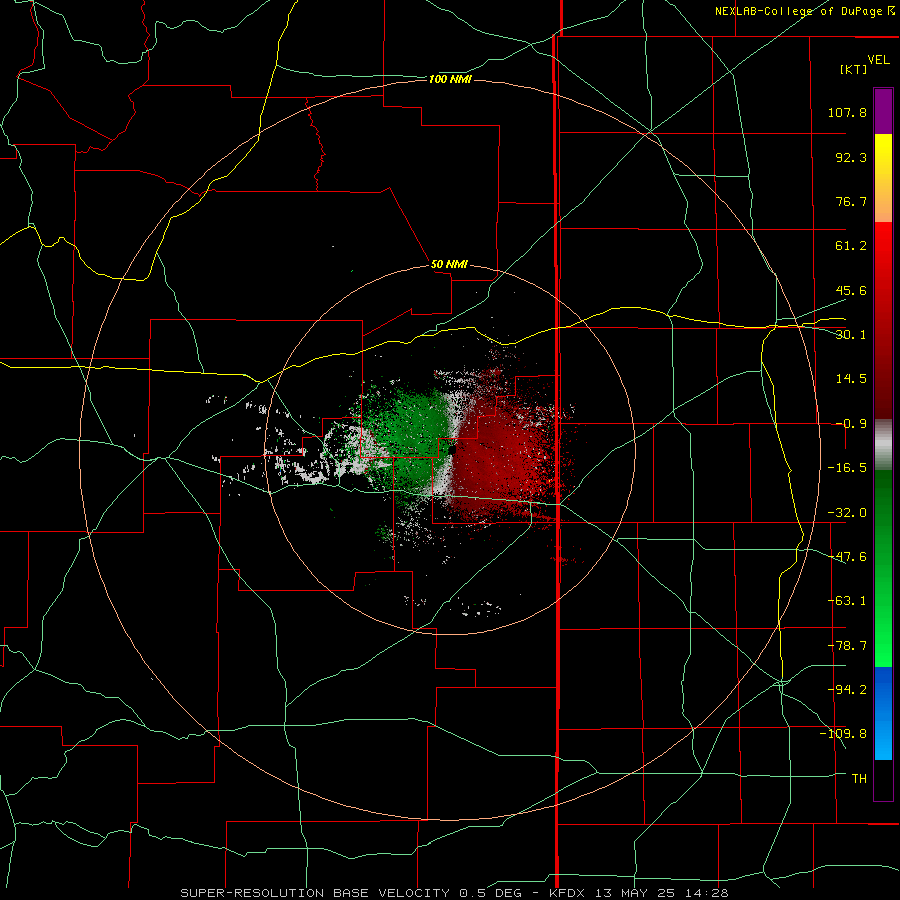The height and width of the screenshot is (900, 900).
Task: Pick the black TH box of color bar
Action: click(883, 779)
